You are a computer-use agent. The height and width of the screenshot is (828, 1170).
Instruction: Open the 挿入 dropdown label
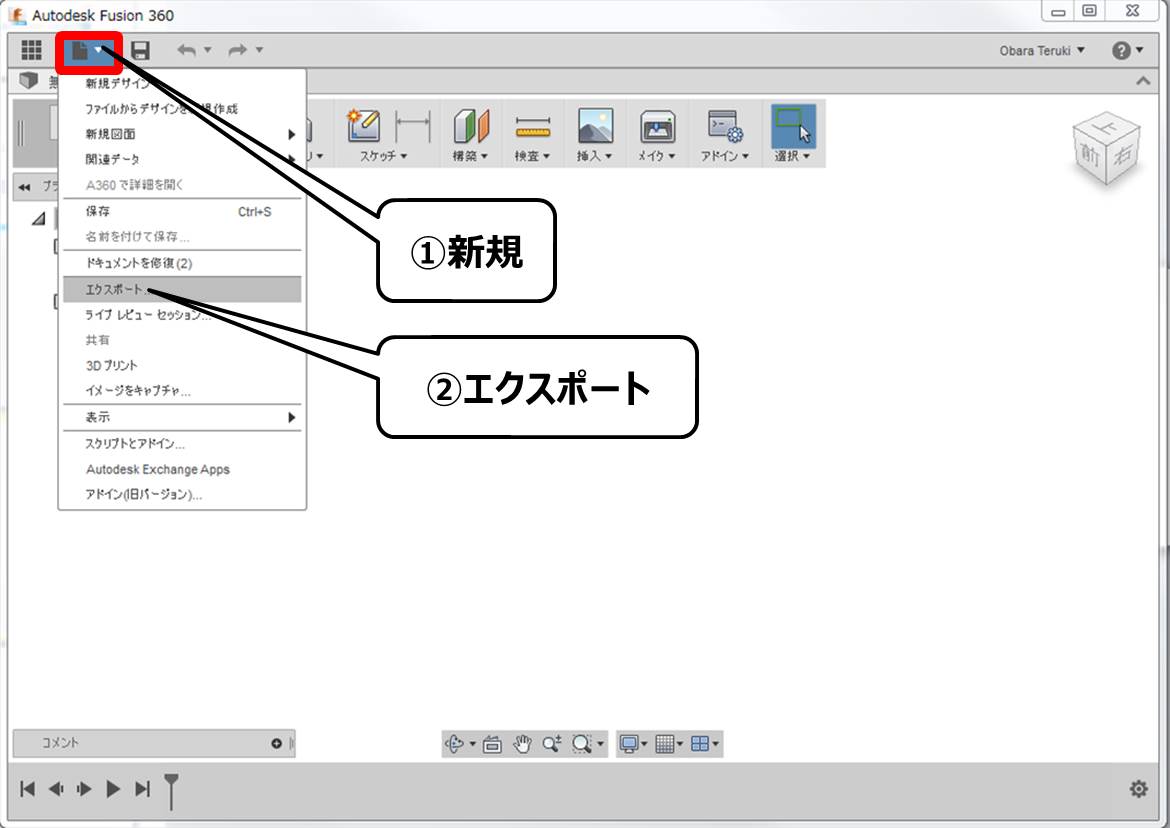click(x=594, y=156)
